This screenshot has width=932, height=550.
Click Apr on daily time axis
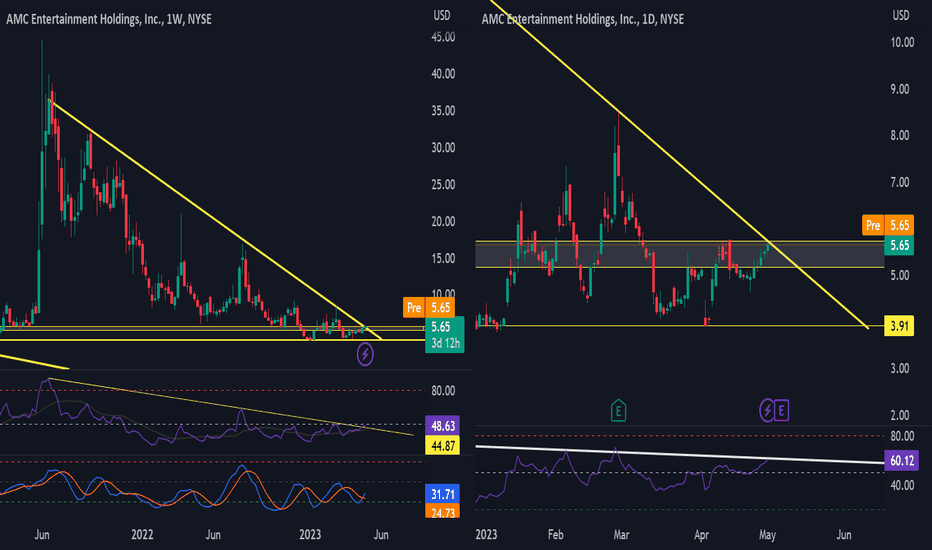tap(701, 534)
